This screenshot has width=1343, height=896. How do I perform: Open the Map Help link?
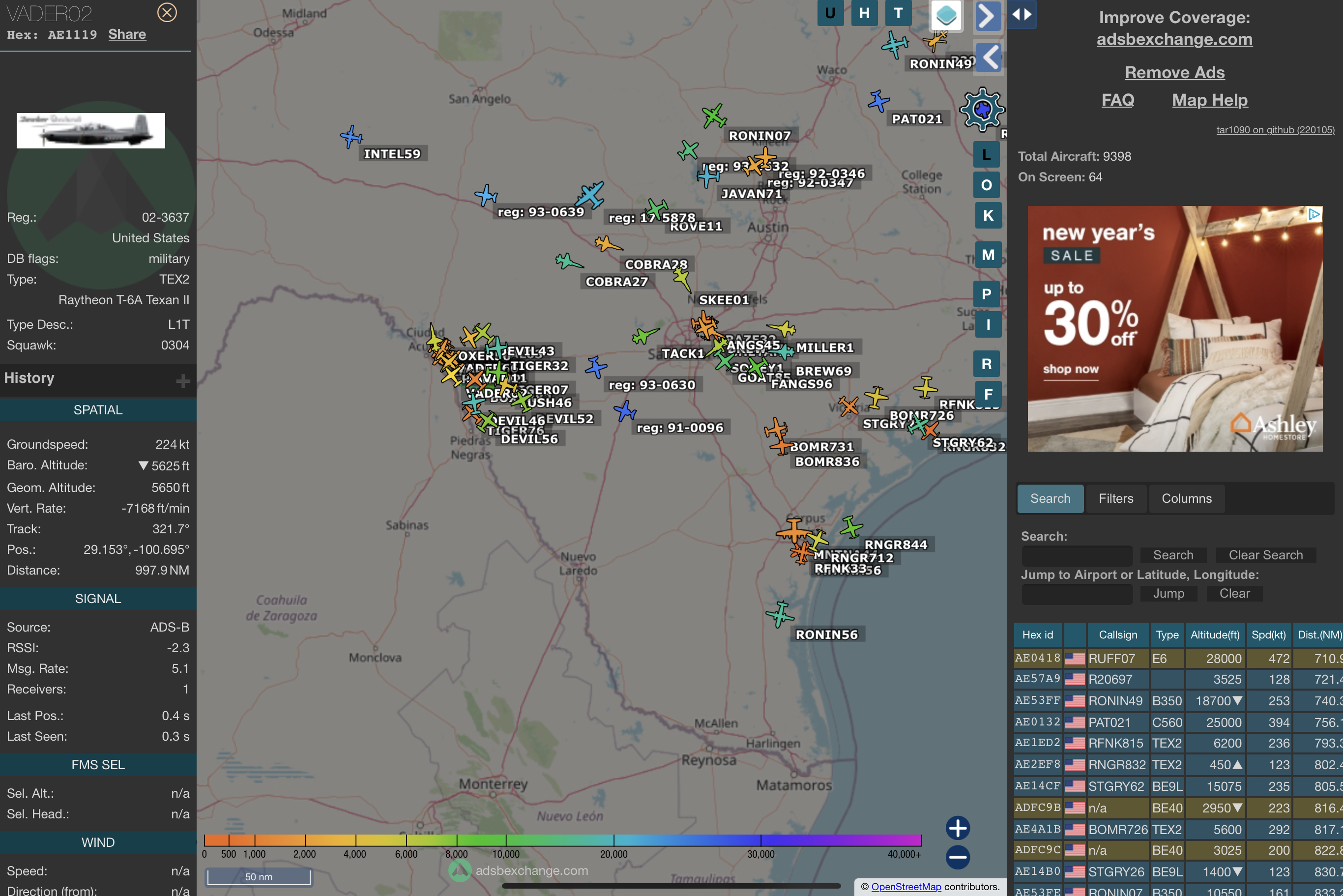(1210, 100)
